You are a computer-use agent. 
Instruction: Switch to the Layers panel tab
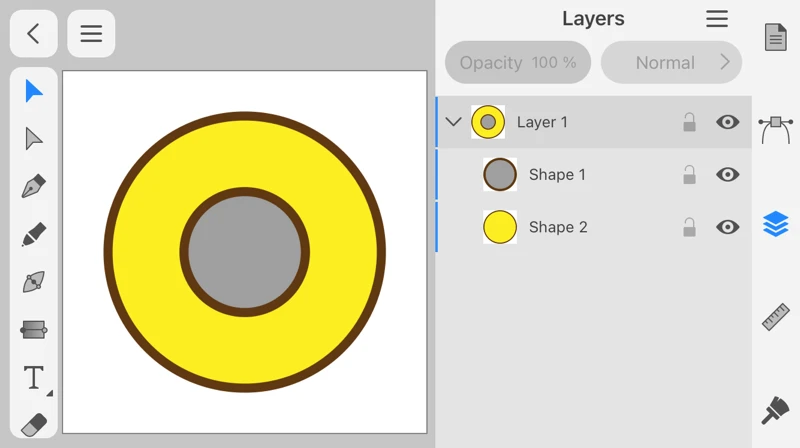click(x=776, y=223)
